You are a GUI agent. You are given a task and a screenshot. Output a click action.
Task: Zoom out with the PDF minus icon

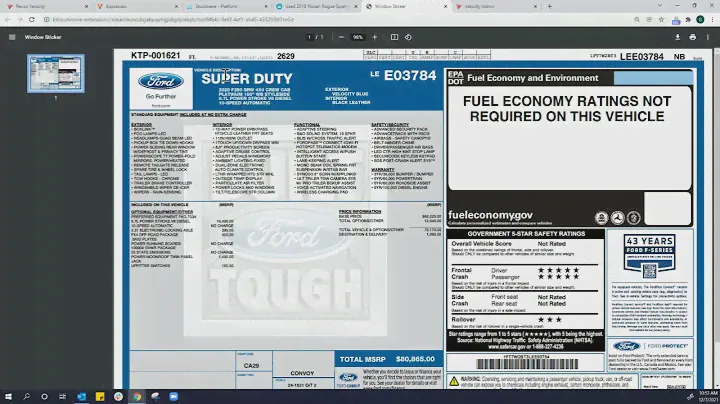tap(341, 37)
